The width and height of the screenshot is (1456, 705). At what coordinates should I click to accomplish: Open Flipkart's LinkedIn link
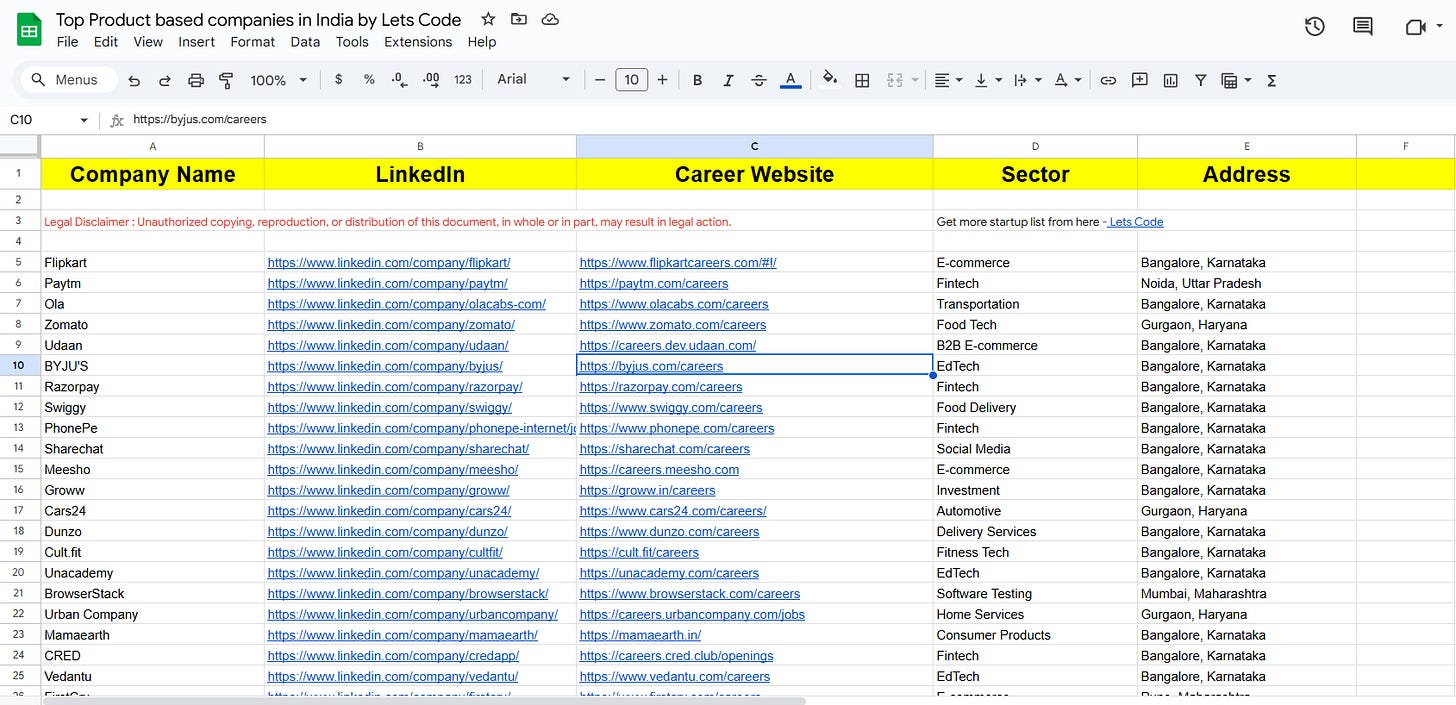click(389, 263)
